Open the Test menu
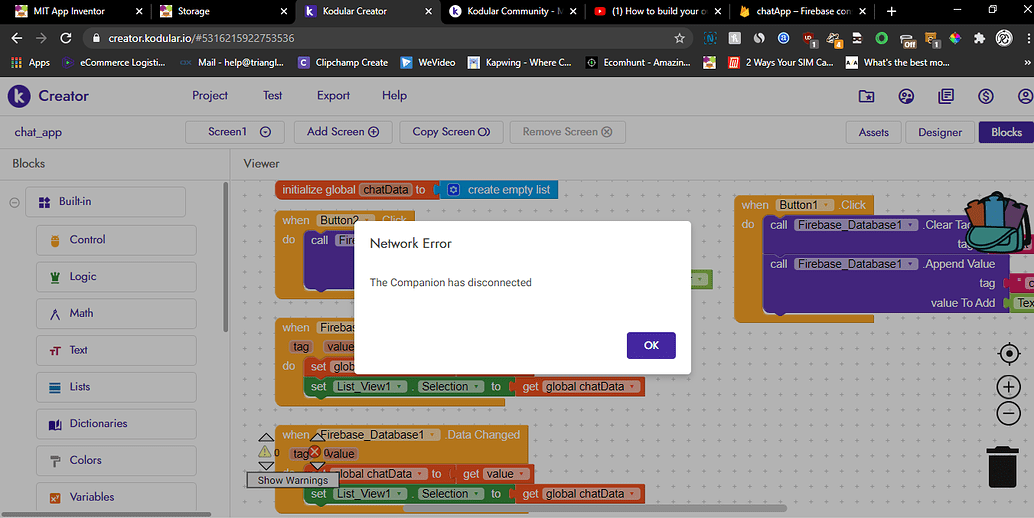Image resolution: width=1034 pixels, height=518 pixels. pyautogui.click(x=272, y=96)
